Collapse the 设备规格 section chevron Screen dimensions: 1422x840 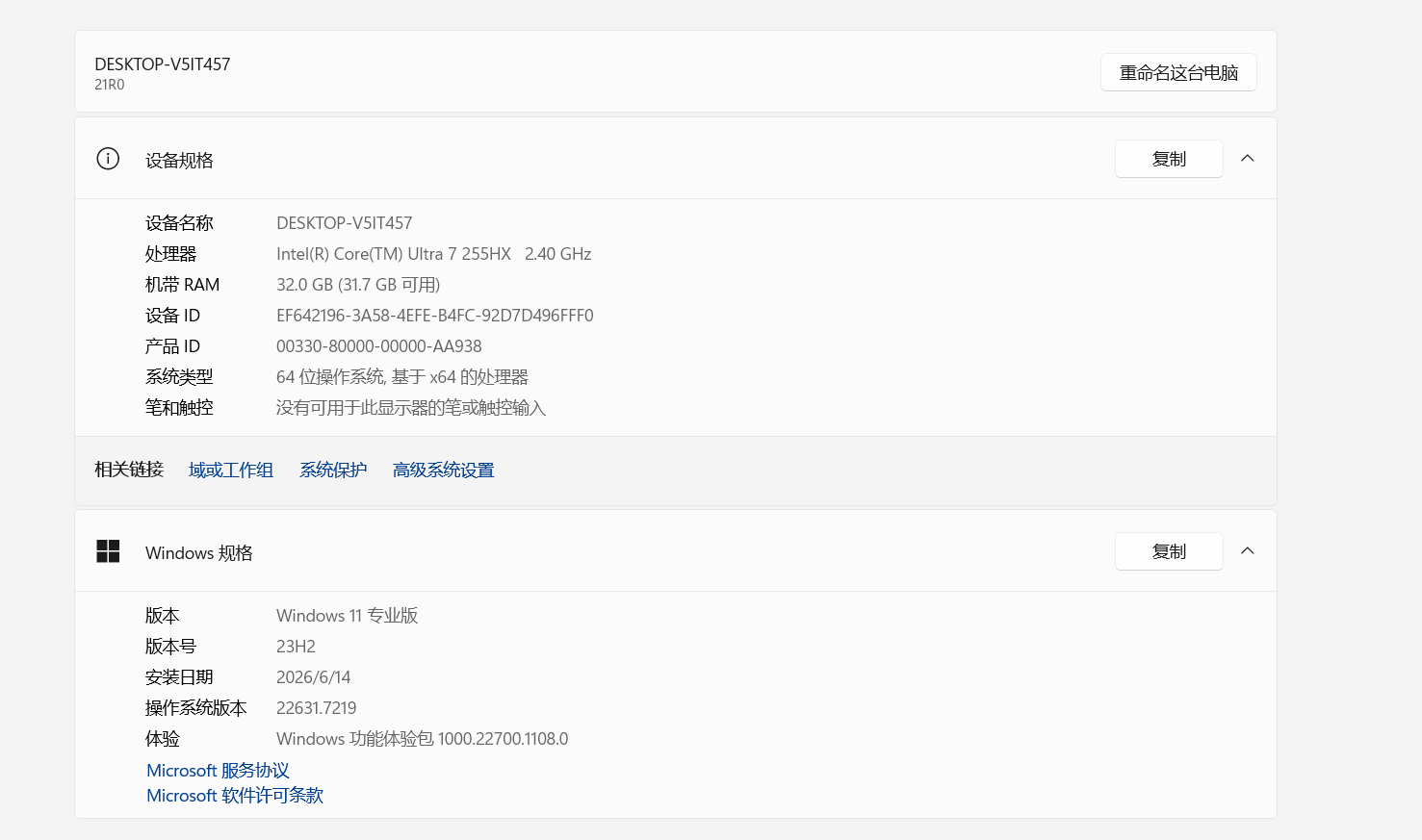pos(1248,159)
